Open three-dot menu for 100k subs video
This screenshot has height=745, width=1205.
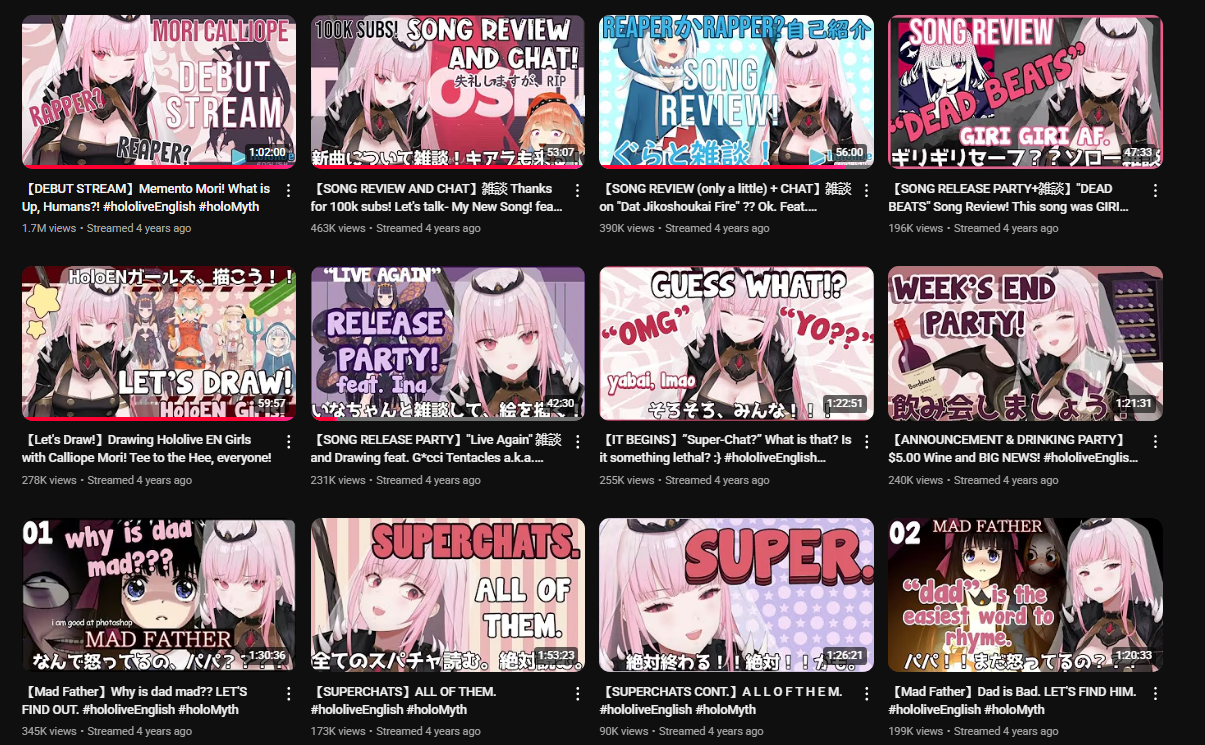click(x=577, y=190)
